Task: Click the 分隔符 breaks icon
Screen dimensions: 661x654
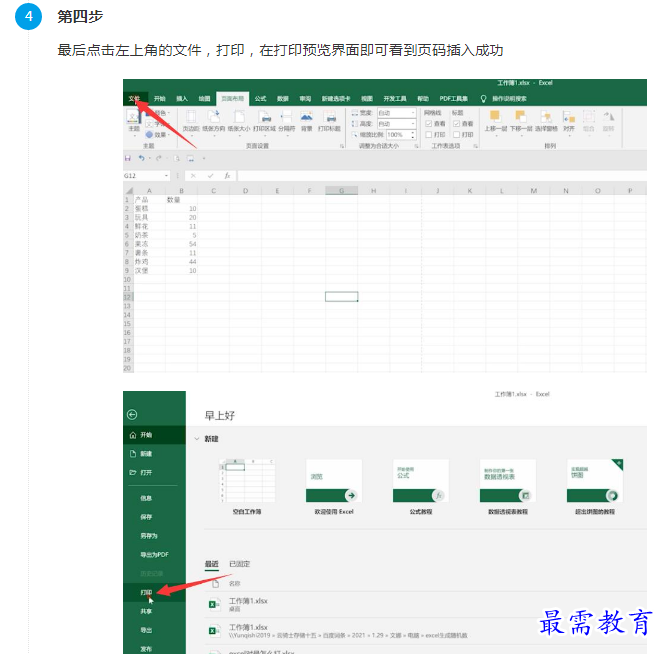Action: (287, 117)
